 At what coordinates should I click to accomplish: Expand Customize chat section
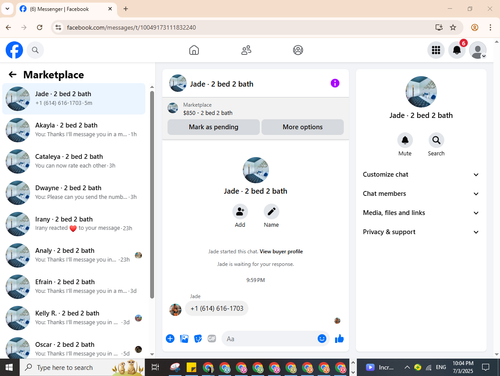(421, 174)
